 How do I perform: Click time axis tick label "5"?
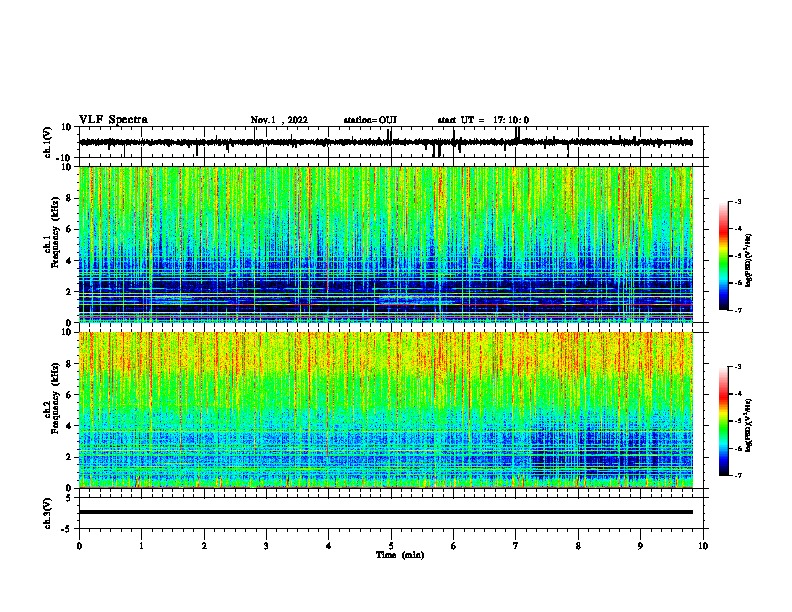(x=391, y=546)
